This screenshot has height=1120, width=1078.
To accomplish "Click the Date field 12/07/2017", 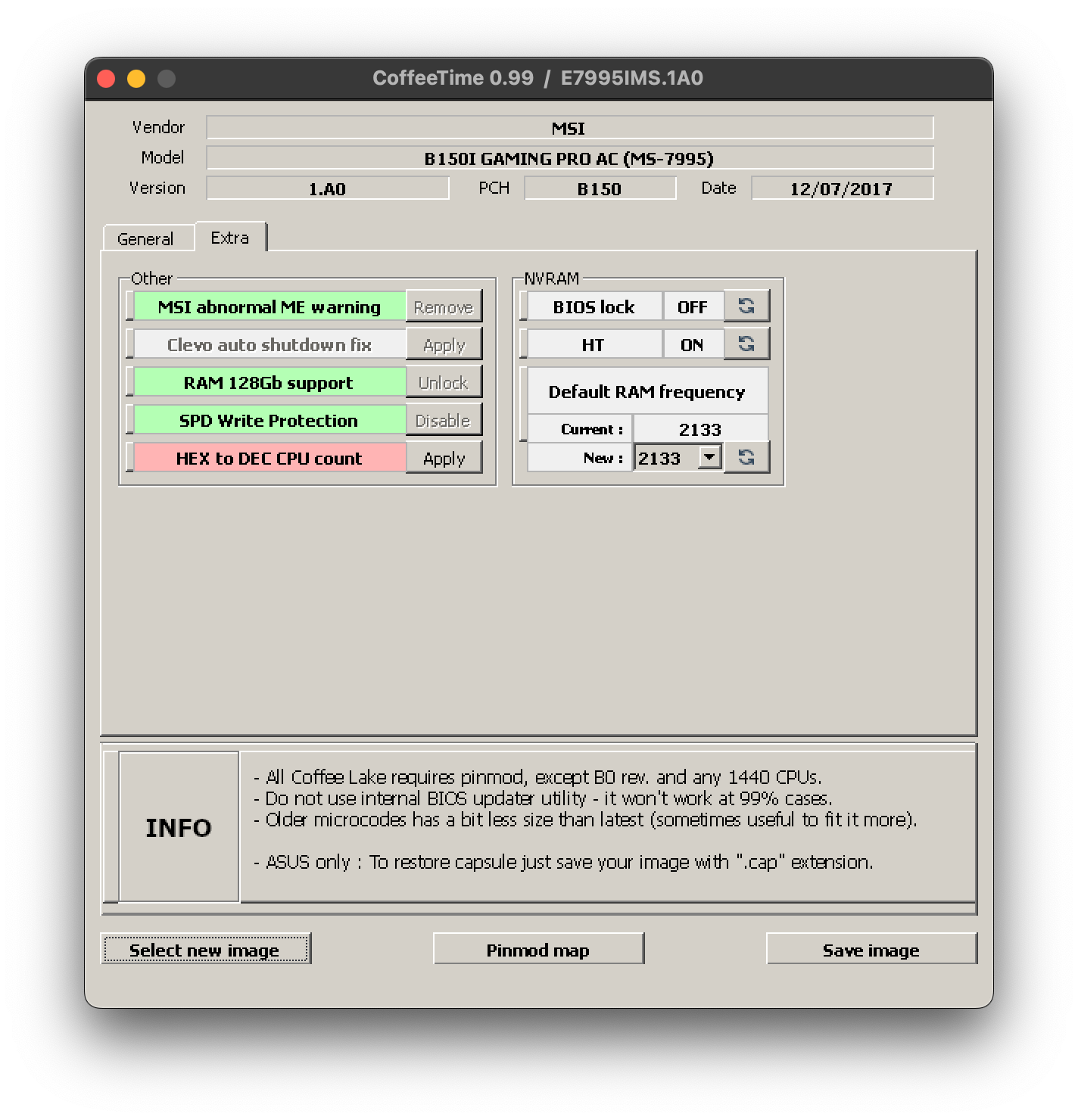I will tap(842, 188).
